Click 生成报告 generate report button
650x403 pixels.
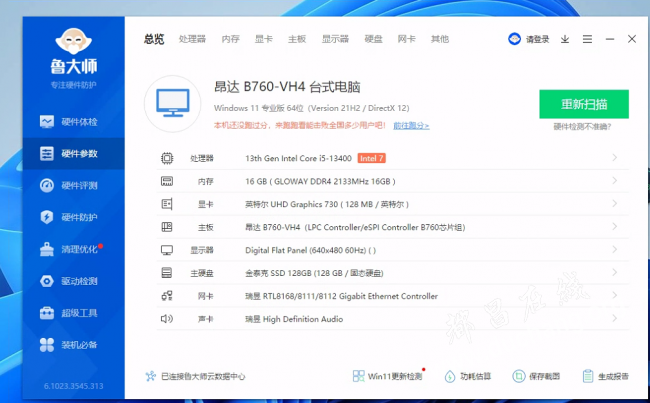point(606,376)
